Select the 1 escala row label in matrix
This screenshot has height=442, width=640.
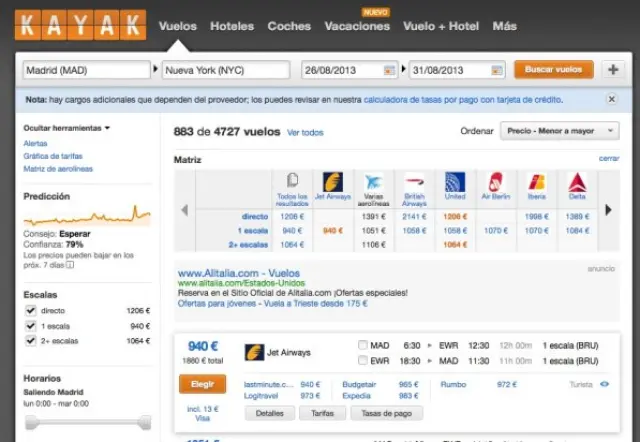tap(253, 231)
